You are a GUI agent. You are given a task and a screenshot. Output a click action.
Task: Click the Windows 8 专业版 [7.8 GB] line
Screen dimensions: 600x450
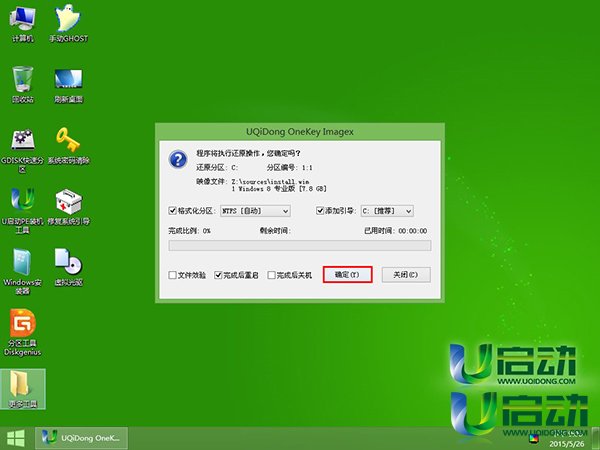tap(279, 189)
